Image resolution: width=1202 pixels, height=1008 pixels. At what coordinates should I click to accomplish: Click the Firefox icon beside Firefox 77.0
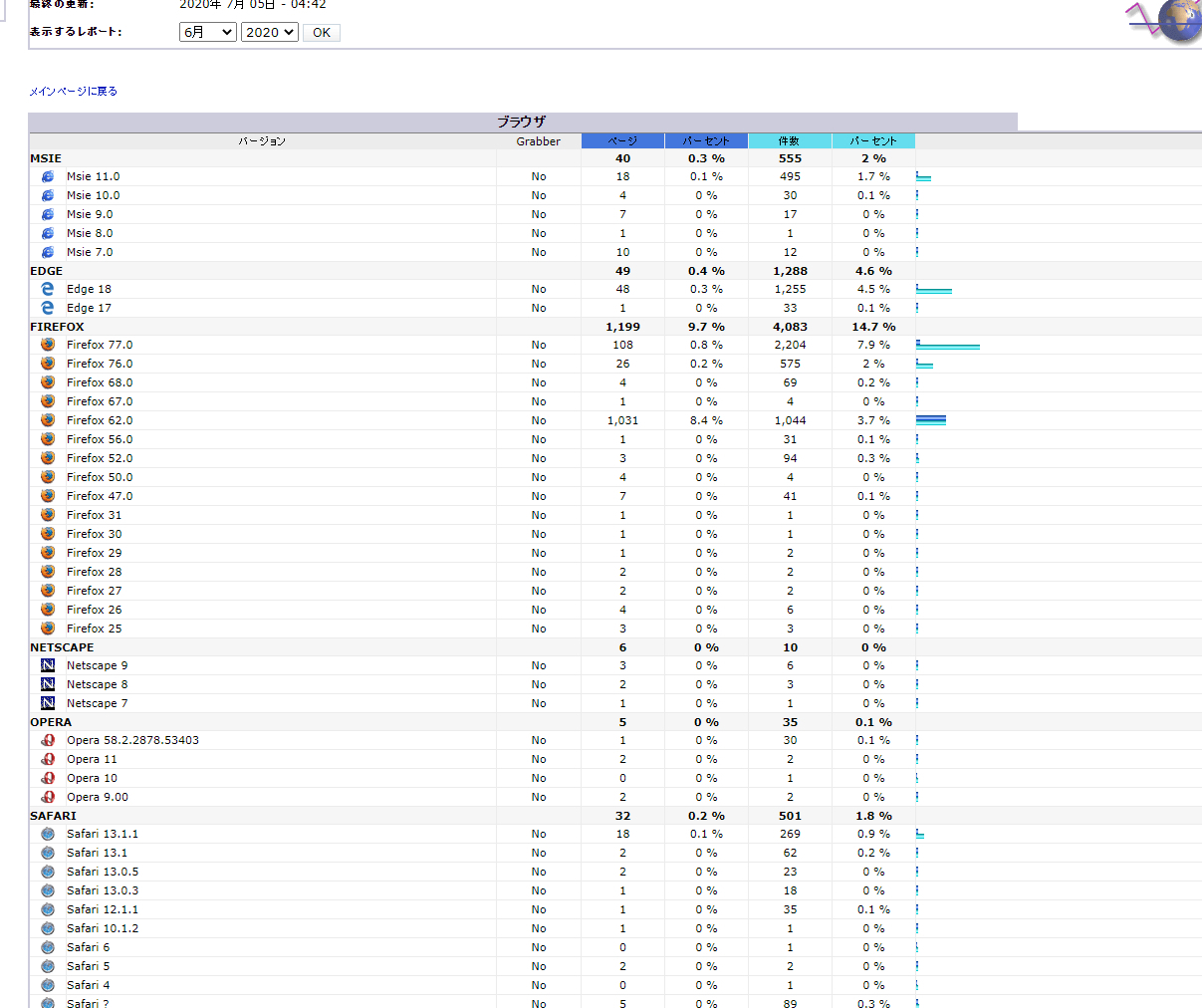point(48,345)
